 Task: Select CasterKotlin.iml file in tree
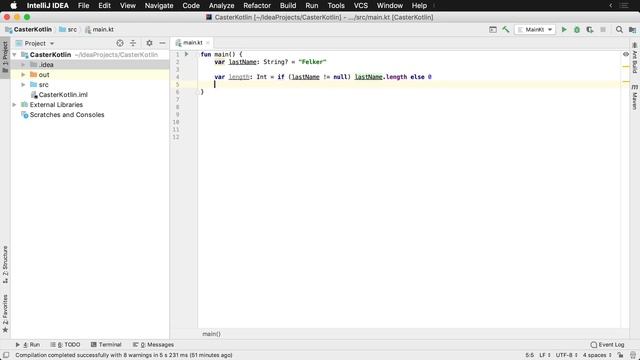[59, 95]
